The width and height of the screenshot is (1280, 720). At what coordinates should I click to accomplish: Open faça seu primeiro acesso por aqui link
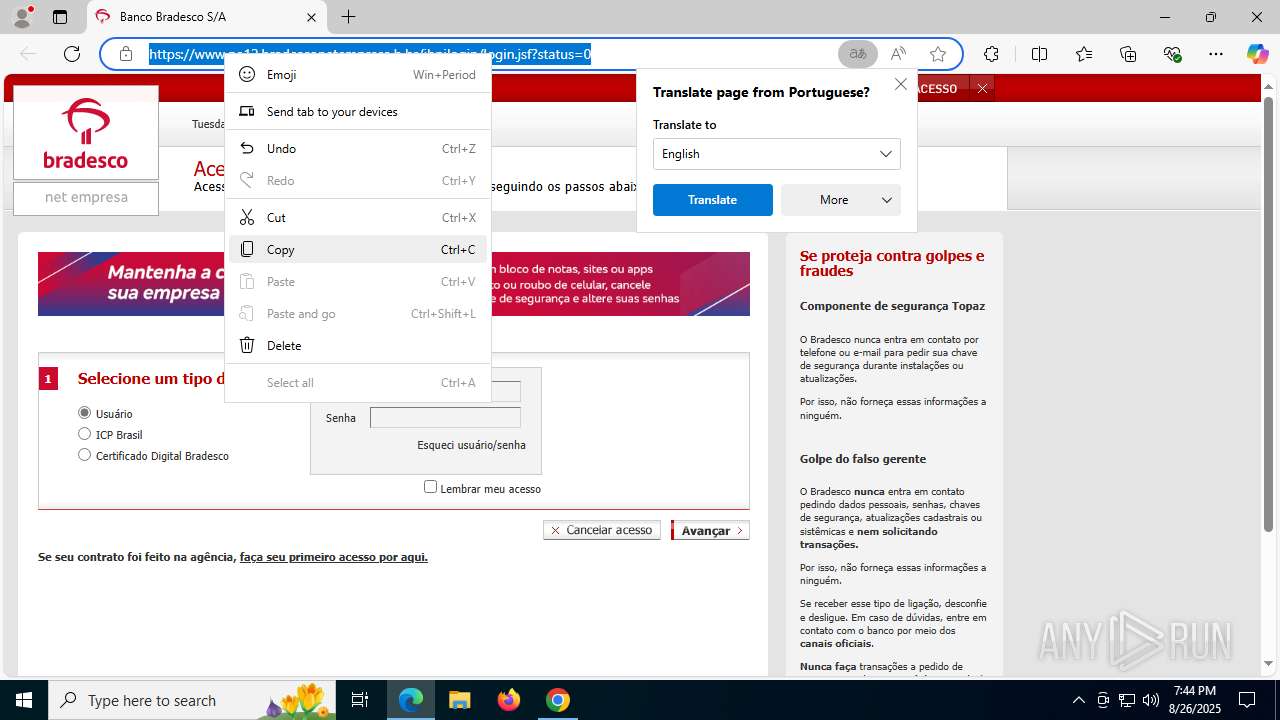[x=333, y=557]
